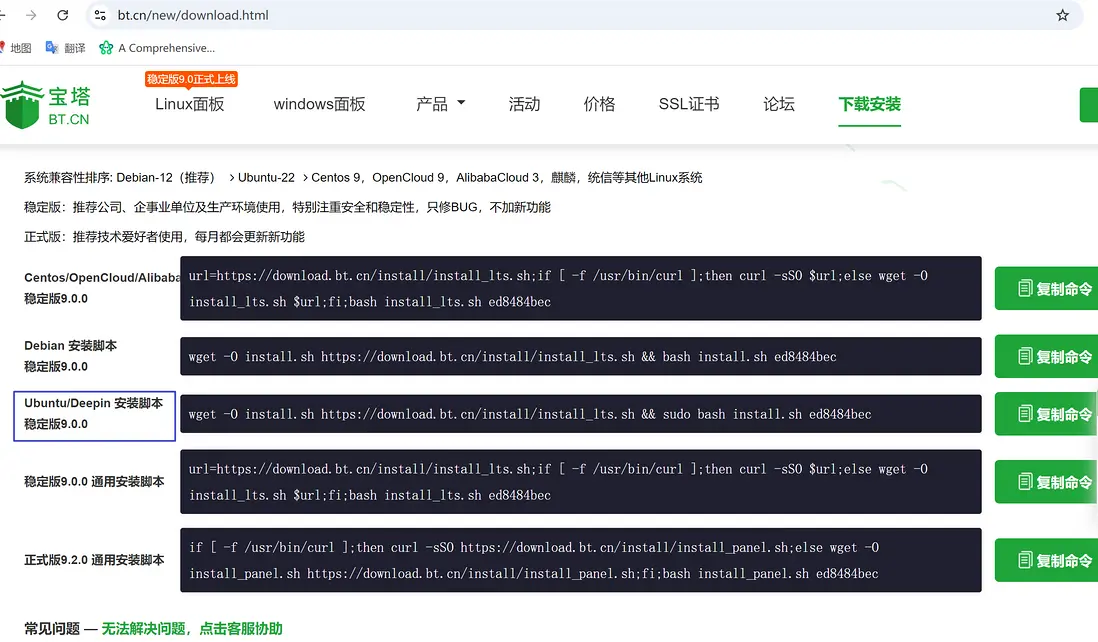1098x642 pixels.
Task: Click the 系统兼容性排序 text line
Action: 363,178
